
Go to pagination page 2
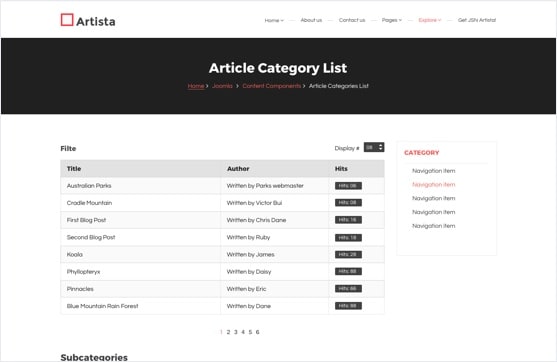(228, 332)
